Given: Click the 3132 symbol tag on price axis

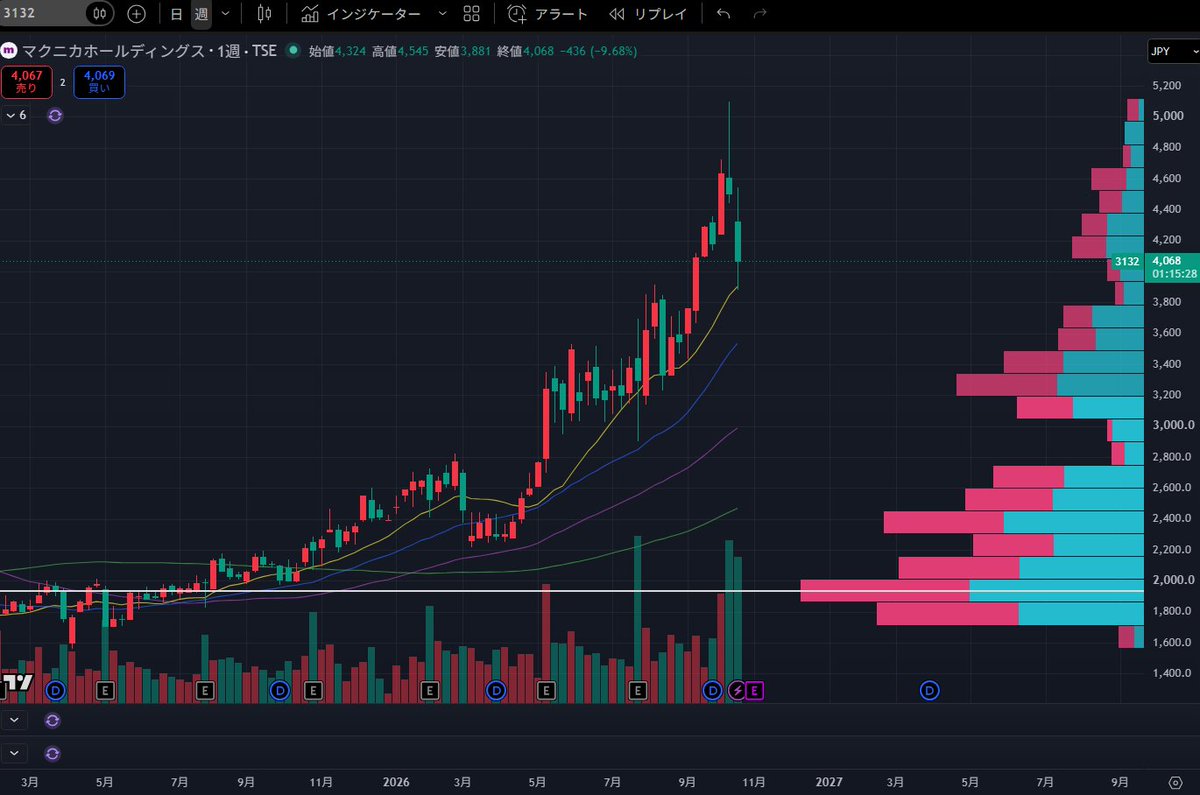Looking at the screenshot, I should coord(1127,262).
